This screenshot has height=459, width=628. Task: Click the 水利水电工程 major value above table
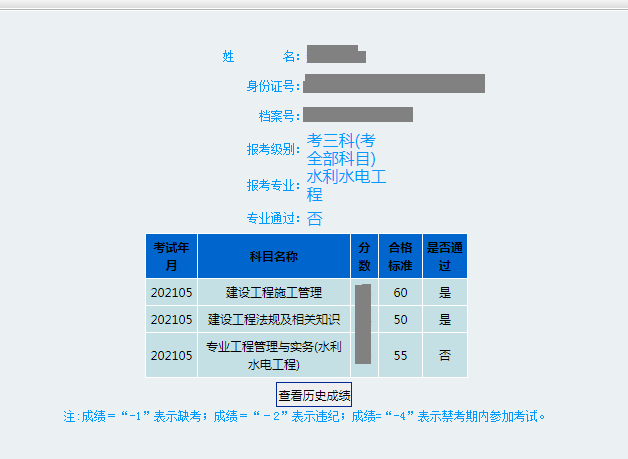pyautogui.click(x=346, y=186)
